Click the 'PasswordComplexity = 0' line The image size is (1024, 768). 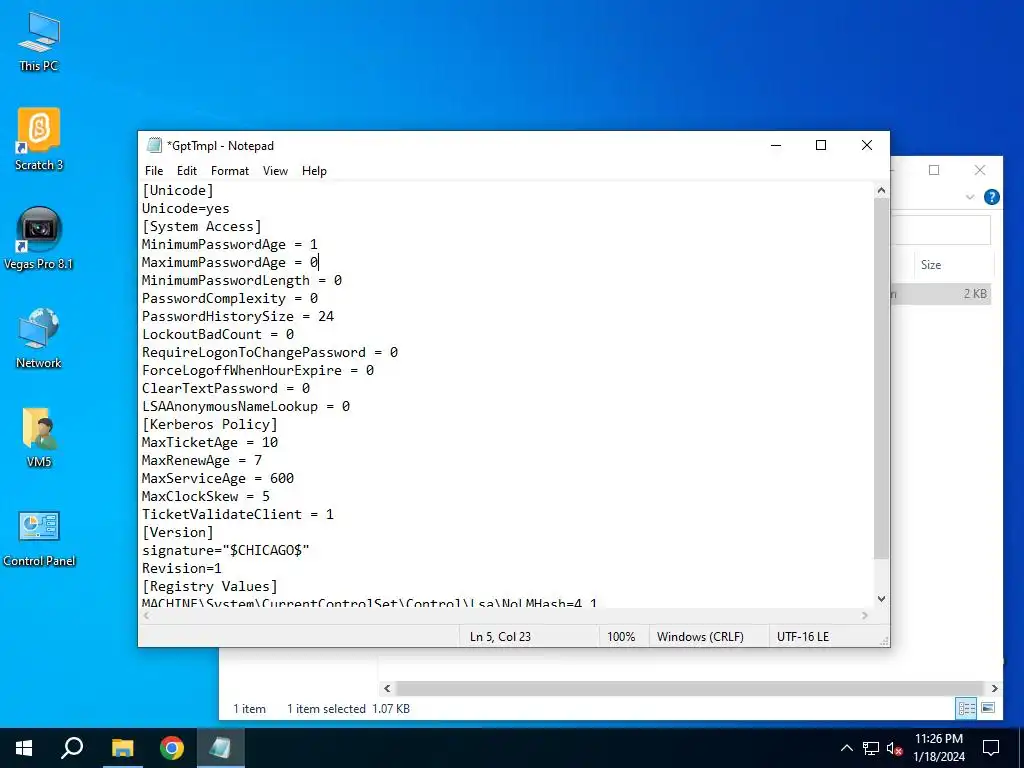click(230, 298)
